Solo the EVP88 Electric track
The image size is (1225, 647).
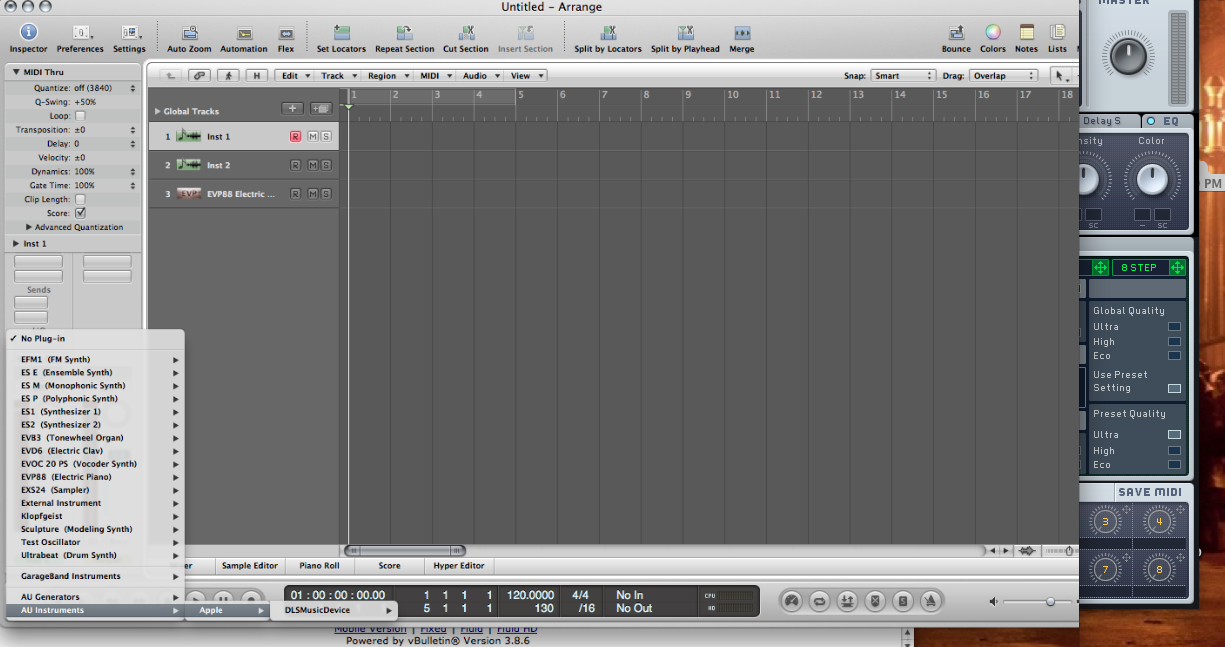pos(326,193)
